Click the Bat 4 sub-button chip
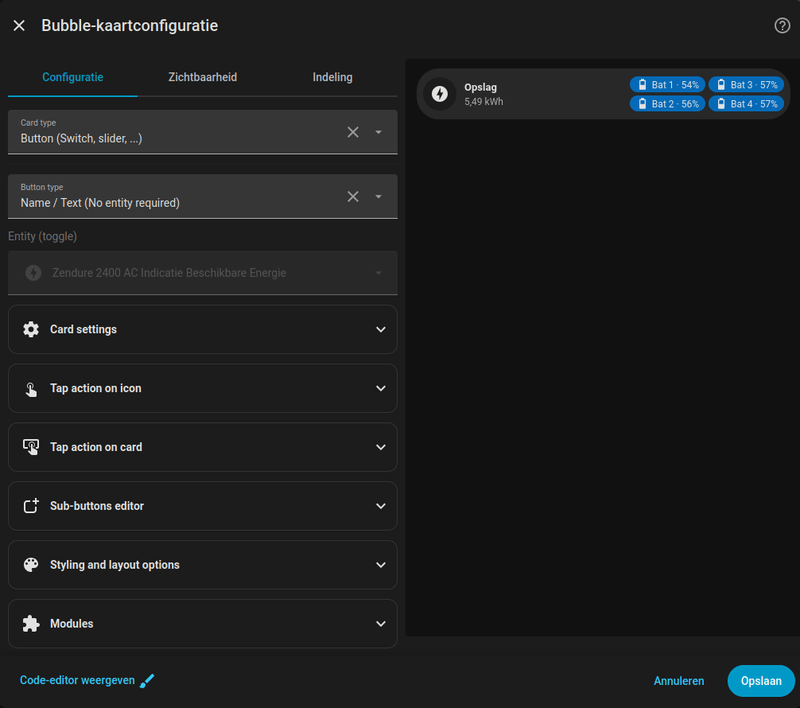Image resolution: width=800 pixels, height=708 pixels. click(x=746, y=104)
